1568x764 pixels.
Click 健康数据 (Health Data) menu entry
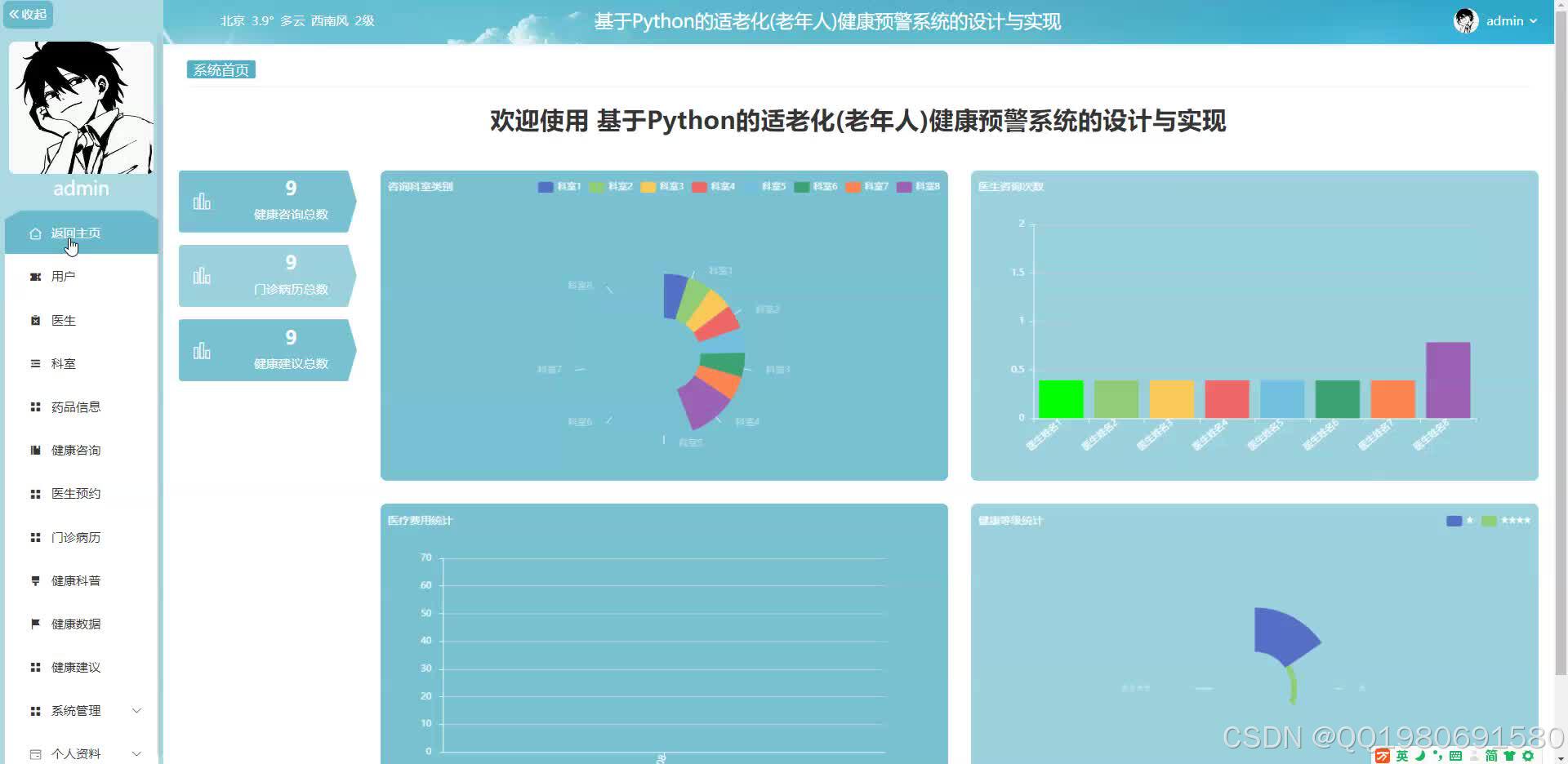[x=75, y=624]
